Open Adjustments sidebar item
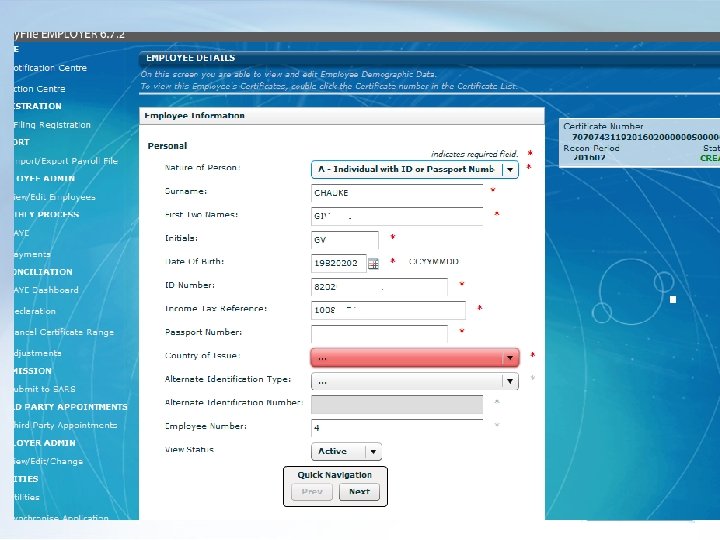Screen dimensions: 720x540 coord(37,353)
